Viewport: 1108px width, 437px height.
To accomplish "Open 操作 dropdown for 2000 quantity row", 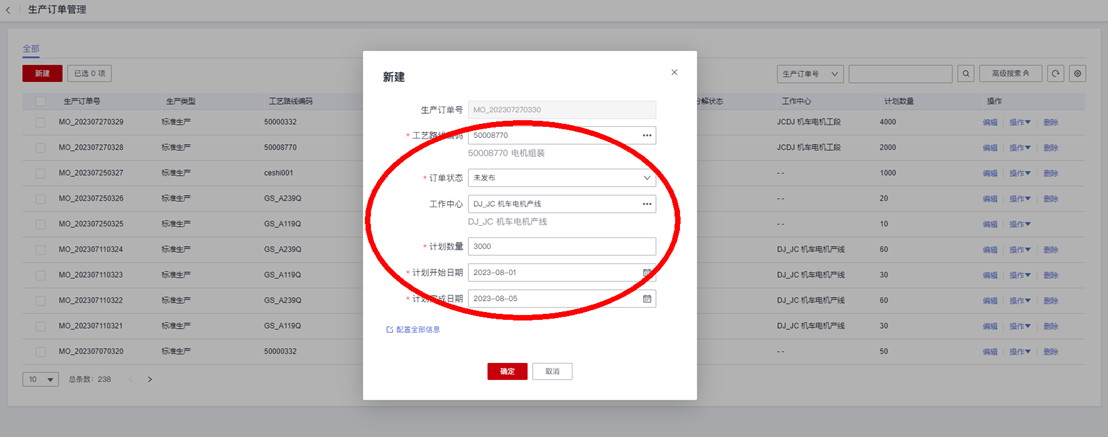I will (1020, 148).
